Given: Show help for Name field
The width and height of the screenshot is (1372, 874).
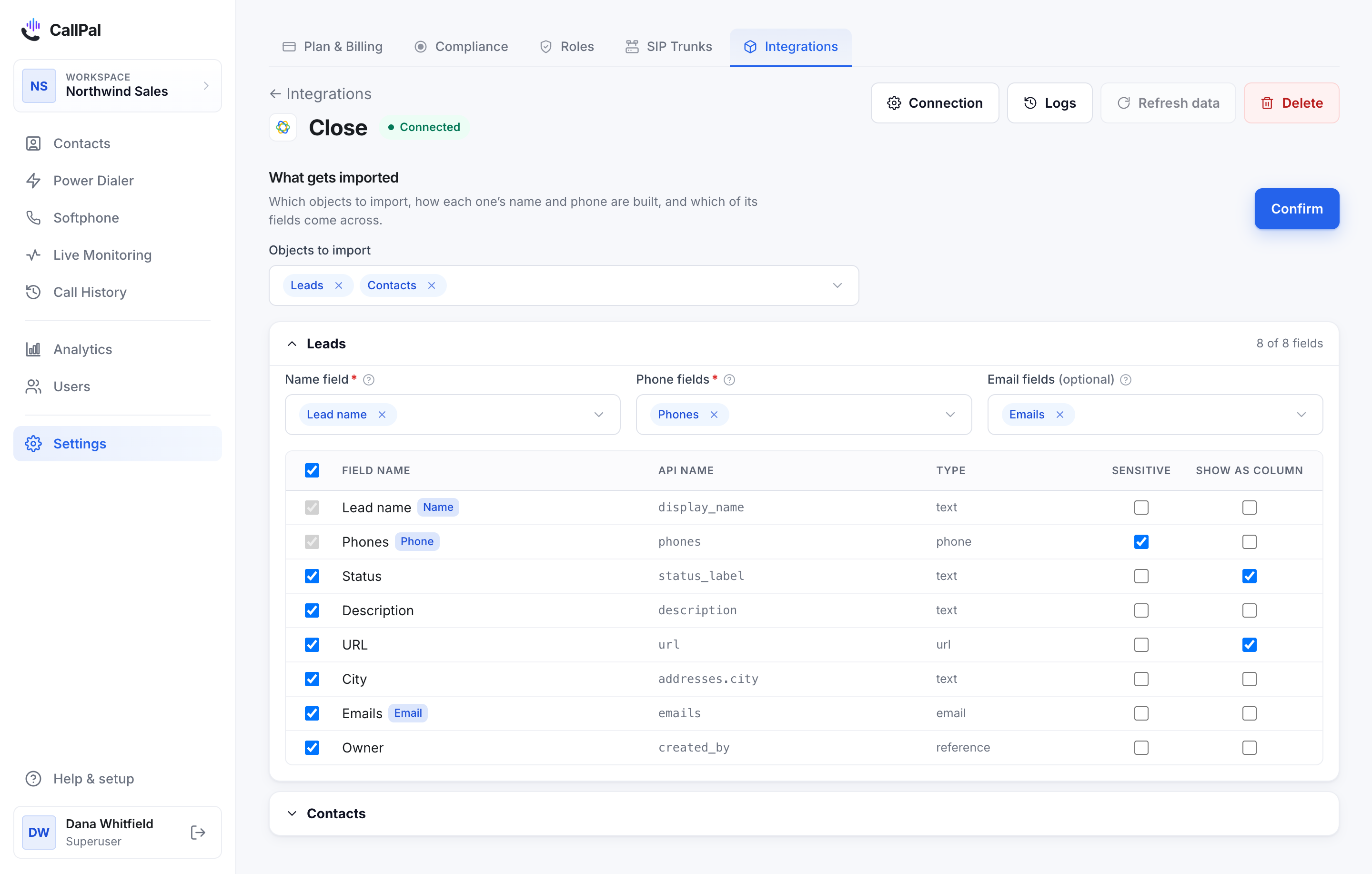Looking at the screenshot, I should (x=369, y=380).
